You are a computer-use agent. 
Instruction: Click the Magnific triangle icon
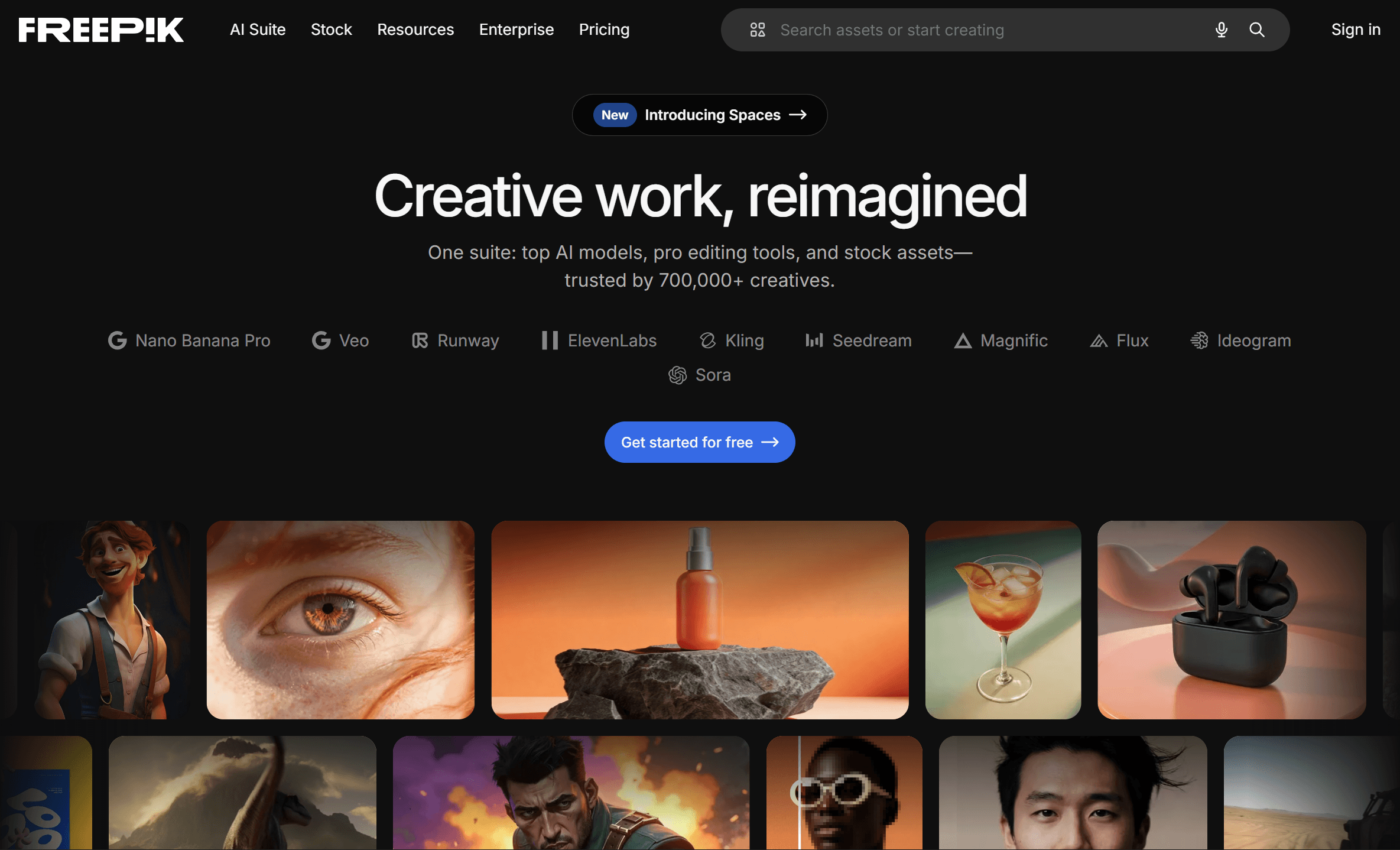tap(963, 340)
